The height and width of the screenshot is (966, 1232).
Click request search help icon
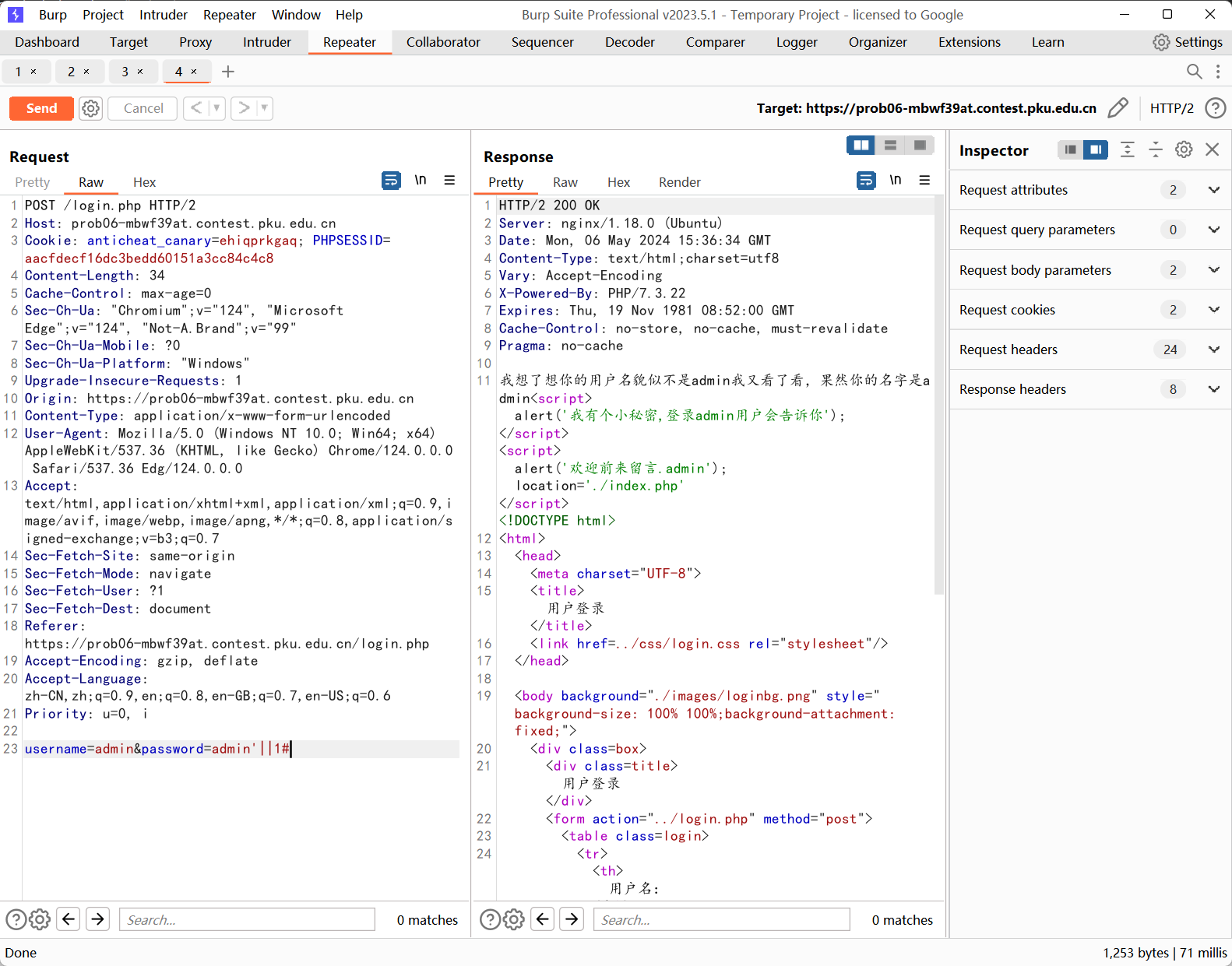[x=16, y=919]
